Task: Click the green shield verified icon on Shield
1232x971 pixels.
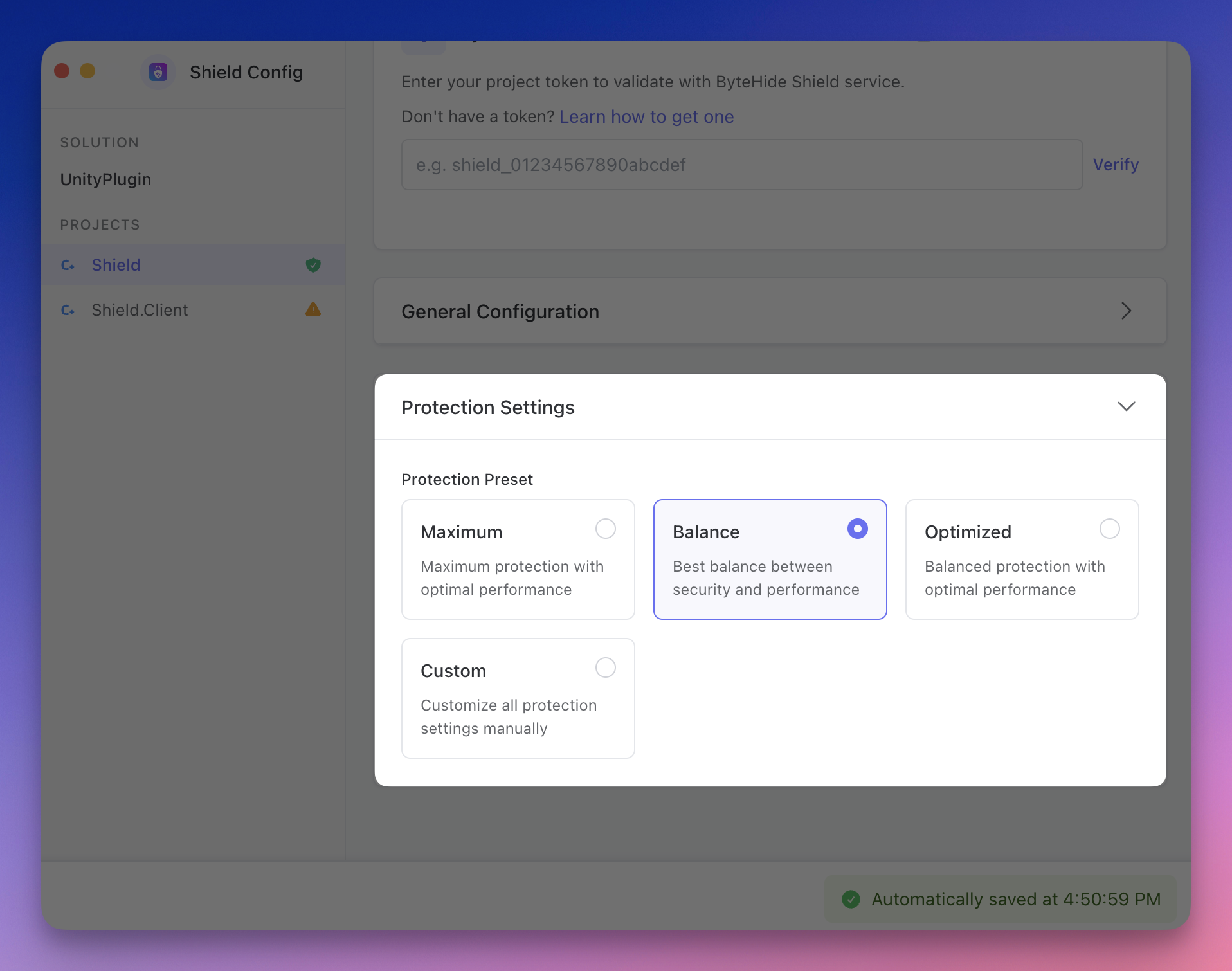Action: 313,264
